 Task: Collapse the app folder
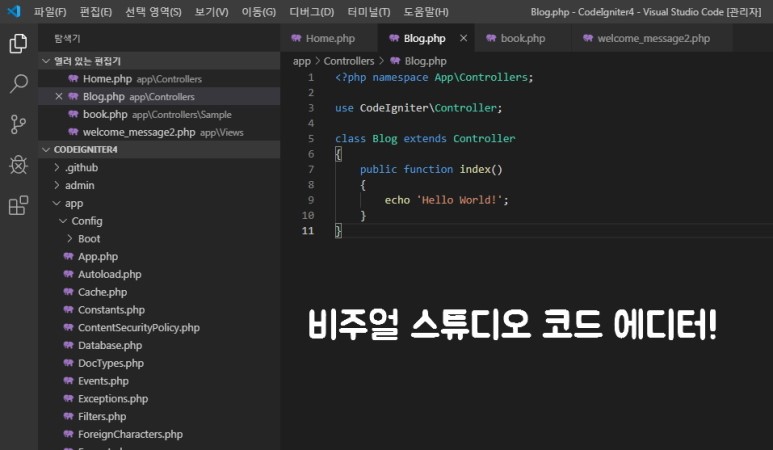(159, 203)
